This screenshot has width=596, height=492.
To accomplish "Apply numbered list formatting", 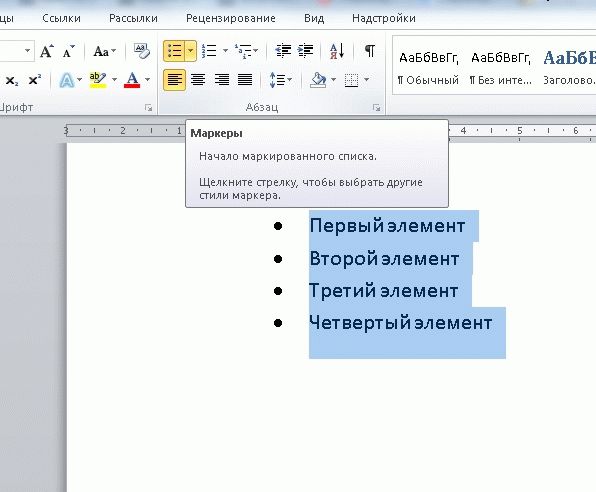I will pos(209,51).
